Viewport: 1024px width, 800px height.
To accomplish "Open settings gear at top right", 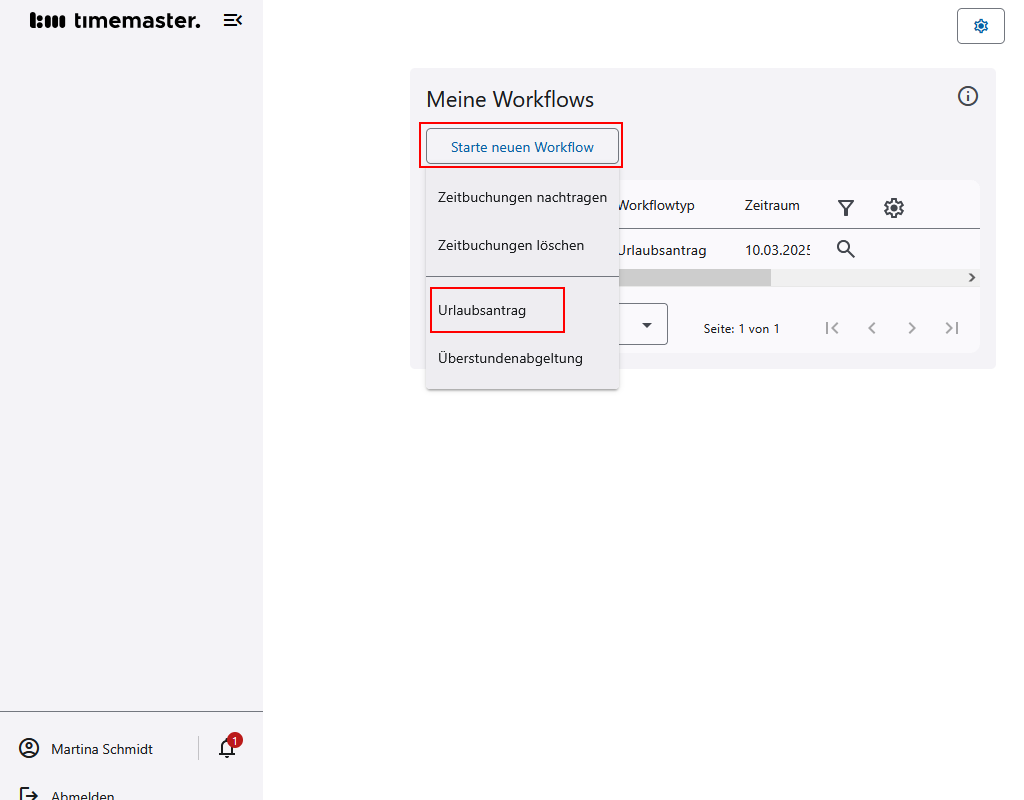I will (980, 26).
